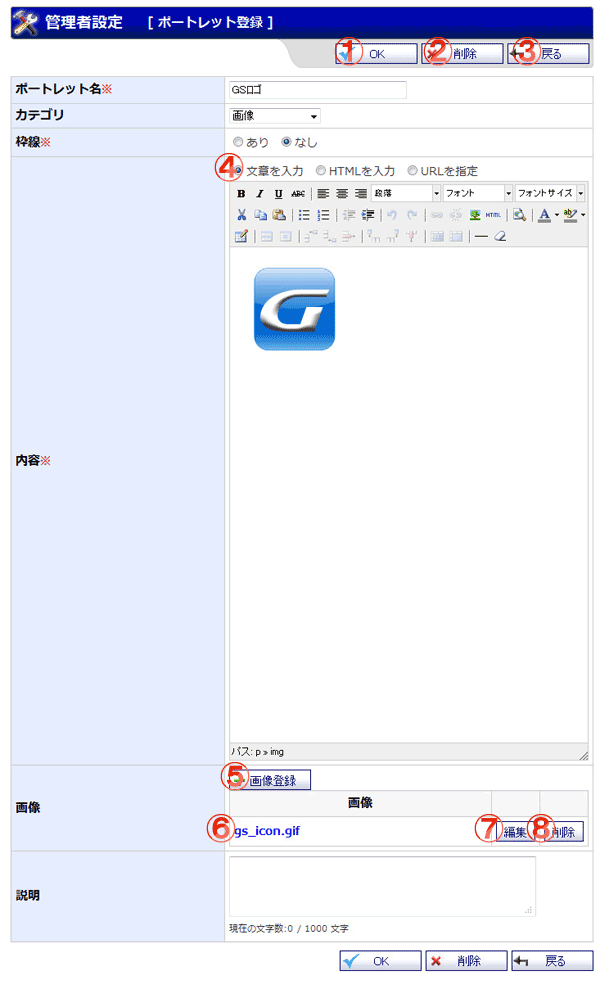Open the 段落 paragraph format dropdown
Screen dimensions: 600x989
405,193
